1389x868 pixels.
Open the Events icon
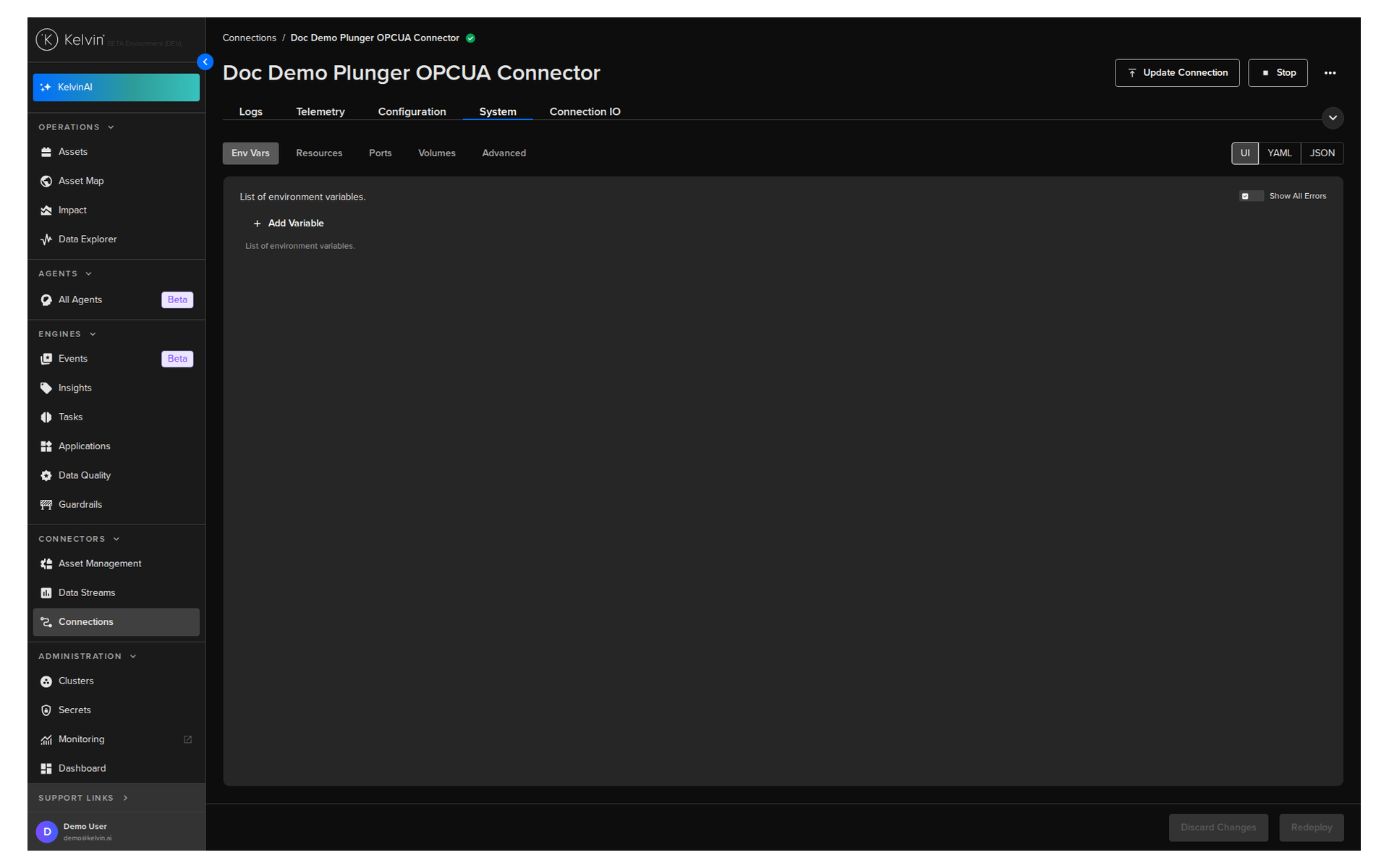tap(46, 359)
